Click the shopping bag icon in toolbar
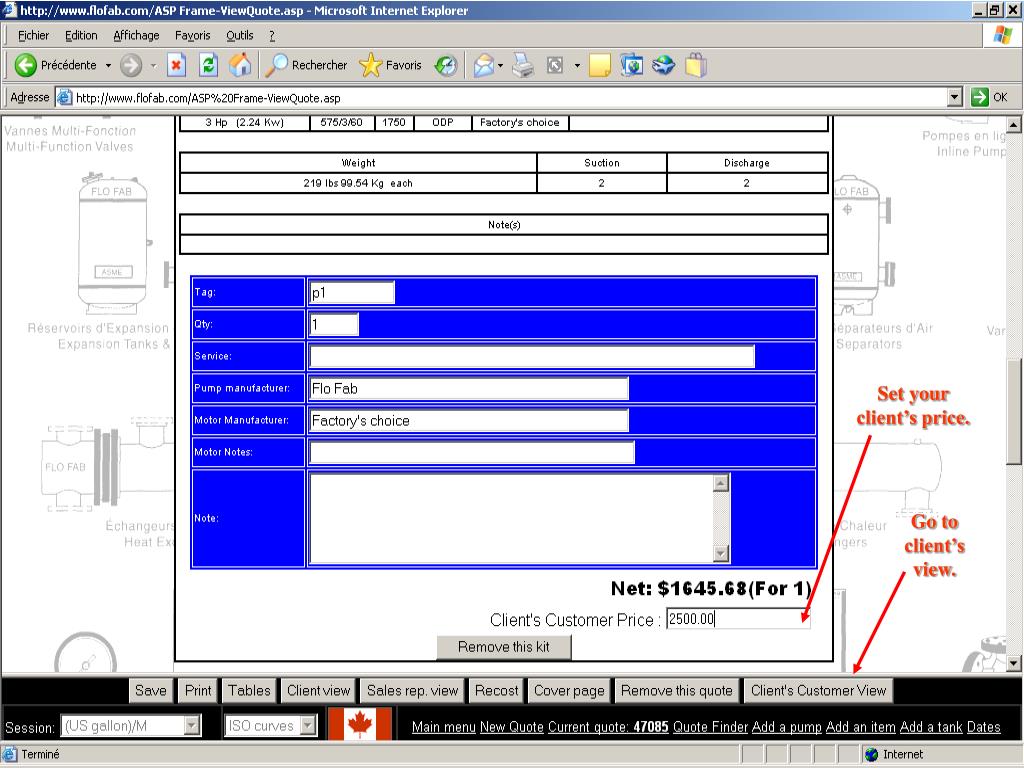Screen dimensions: 1024x768 click(696, 65)
